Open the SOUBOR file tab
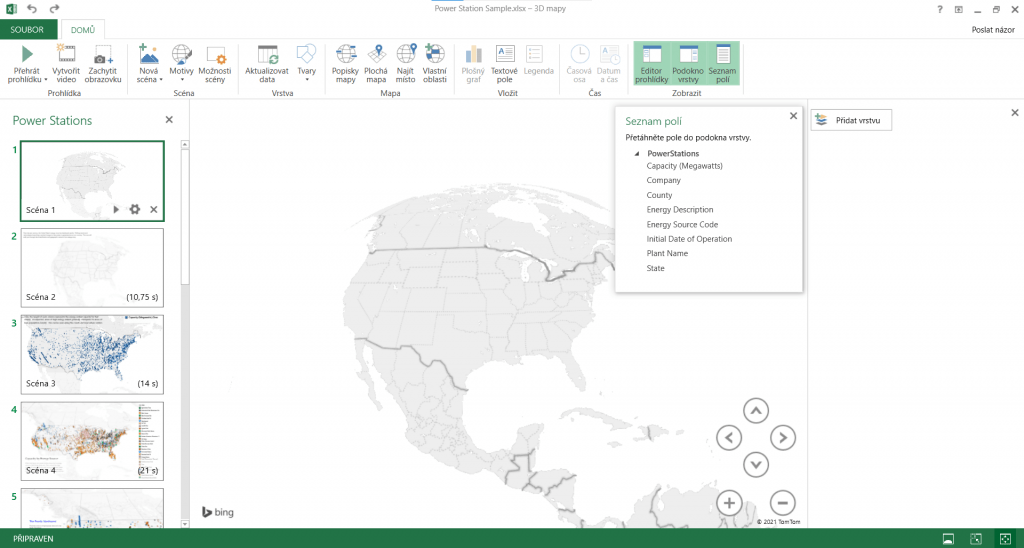The height and width of the screenshot is (548, 1024). 27,30
